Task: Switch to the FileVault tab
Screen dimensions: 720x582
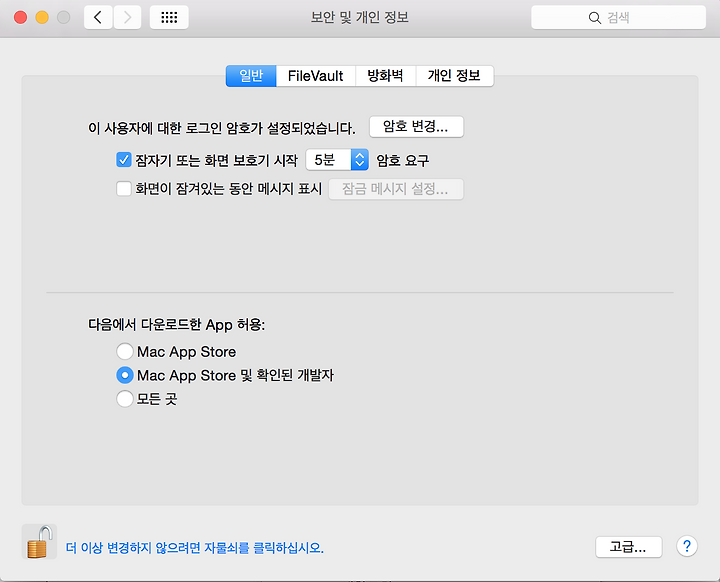Action: pos(315,76)
